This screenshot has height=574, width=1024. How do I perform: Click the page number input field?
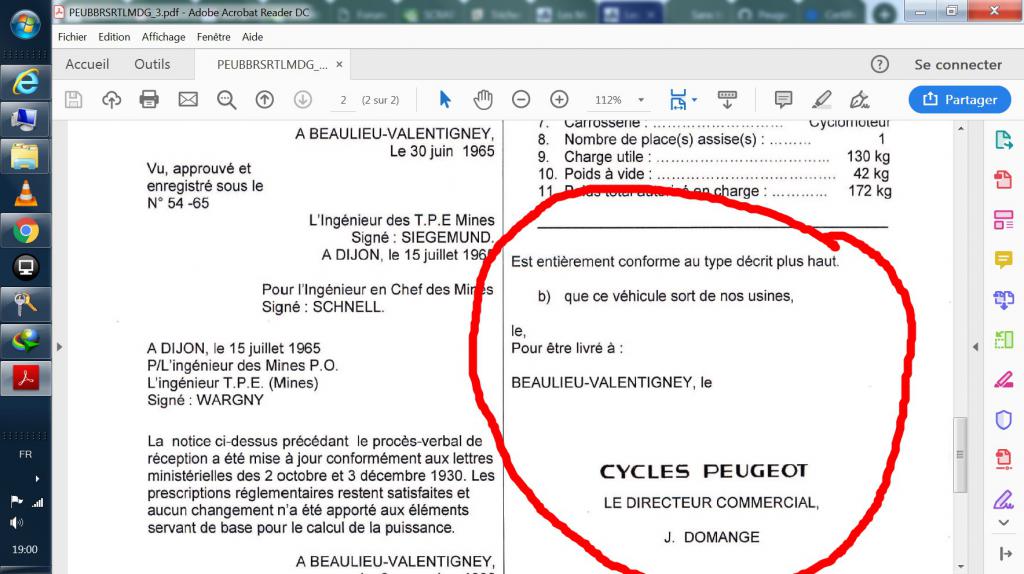pos(343,100)
